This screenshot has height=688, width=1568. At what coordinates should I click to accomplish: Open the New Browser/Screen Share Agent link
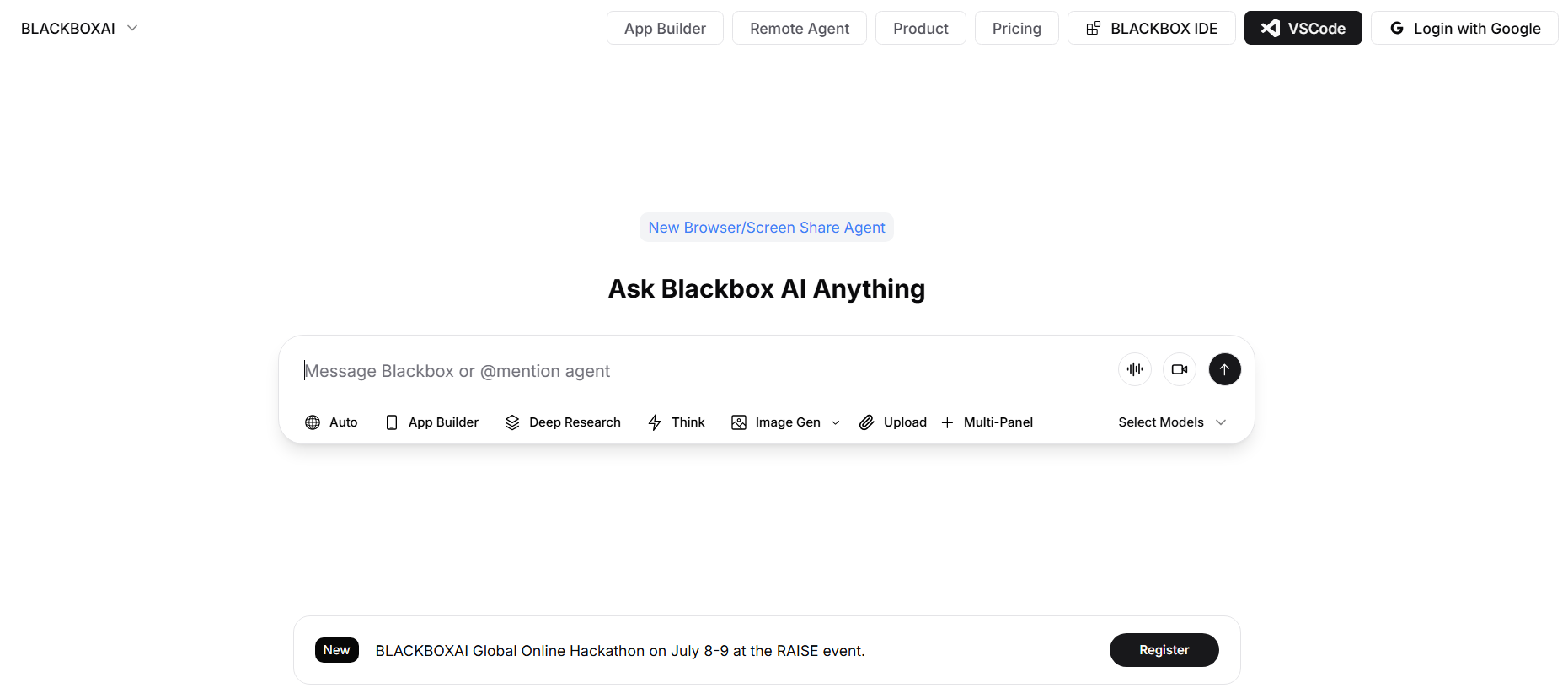tap(766, 228)
